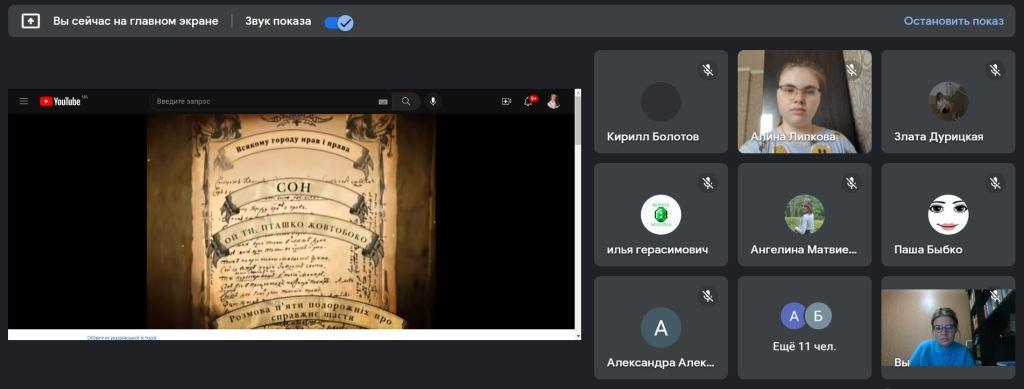The width and height of the screenshot is (1024, 389).
Task: Expand the Ещё 11 чел. participants tile
Action: (804, 328)
